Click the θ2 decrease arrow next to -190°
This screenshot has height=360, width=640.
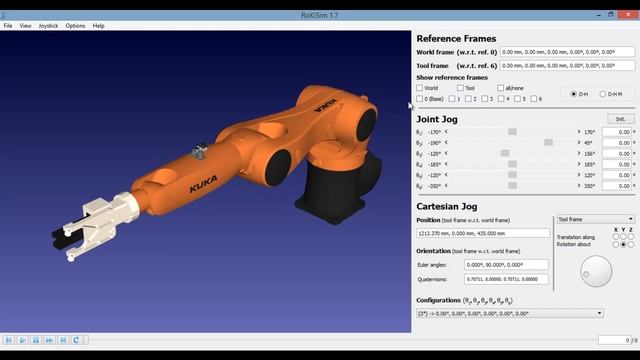tap(446, 142)
